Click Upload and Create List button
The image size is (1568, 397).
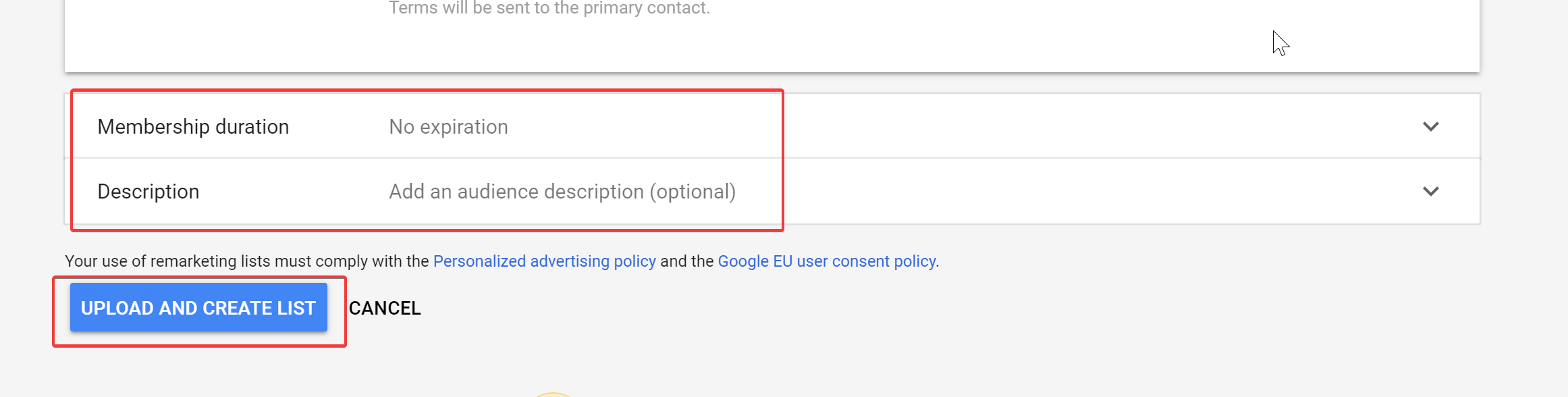(x=198, y=308)
